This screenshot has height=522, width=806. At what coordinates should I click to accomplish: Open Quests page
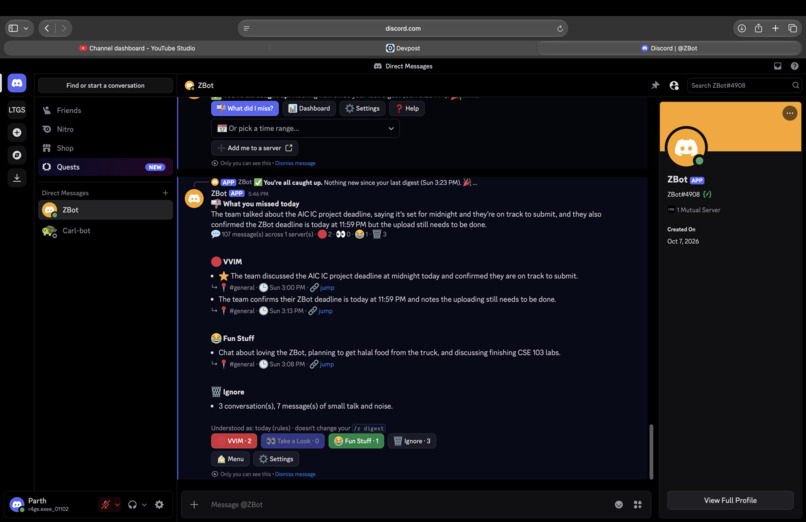105,167
